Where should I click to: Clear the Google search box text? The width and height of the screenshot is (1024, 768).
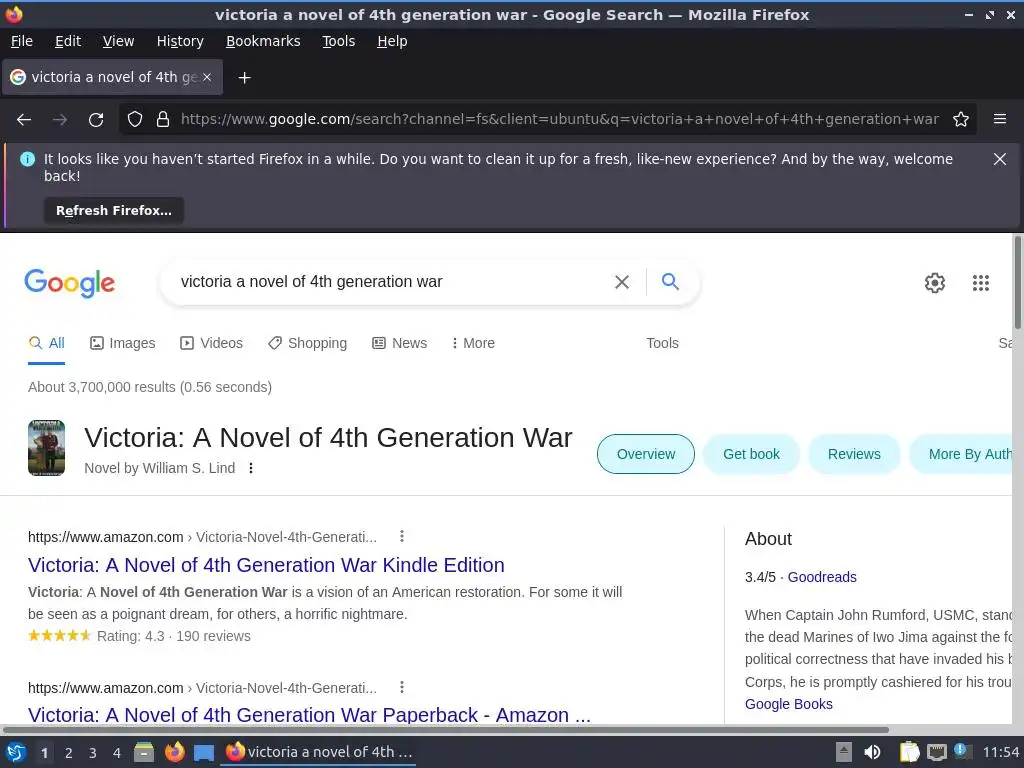tap(622, 282)
